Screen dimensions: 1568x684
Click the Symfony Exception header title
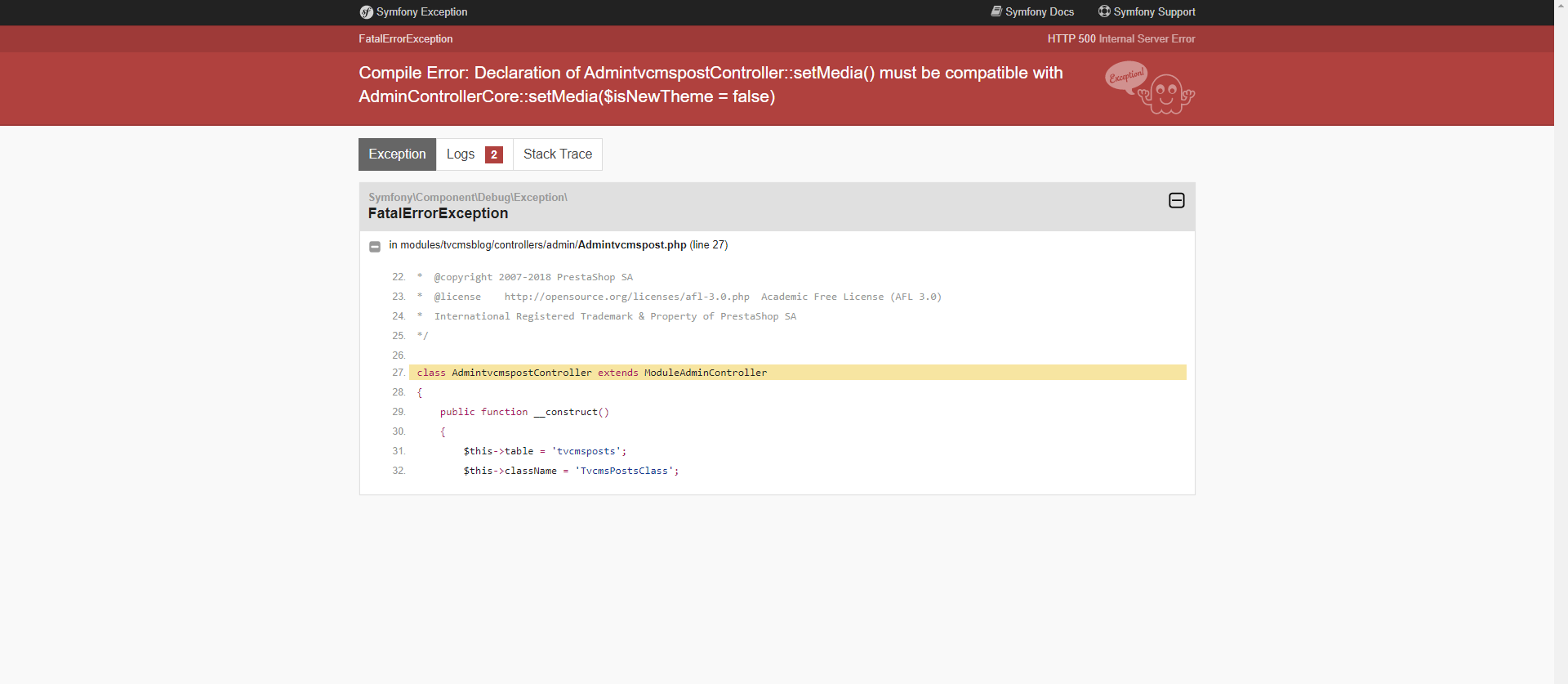tap(421, 12)
